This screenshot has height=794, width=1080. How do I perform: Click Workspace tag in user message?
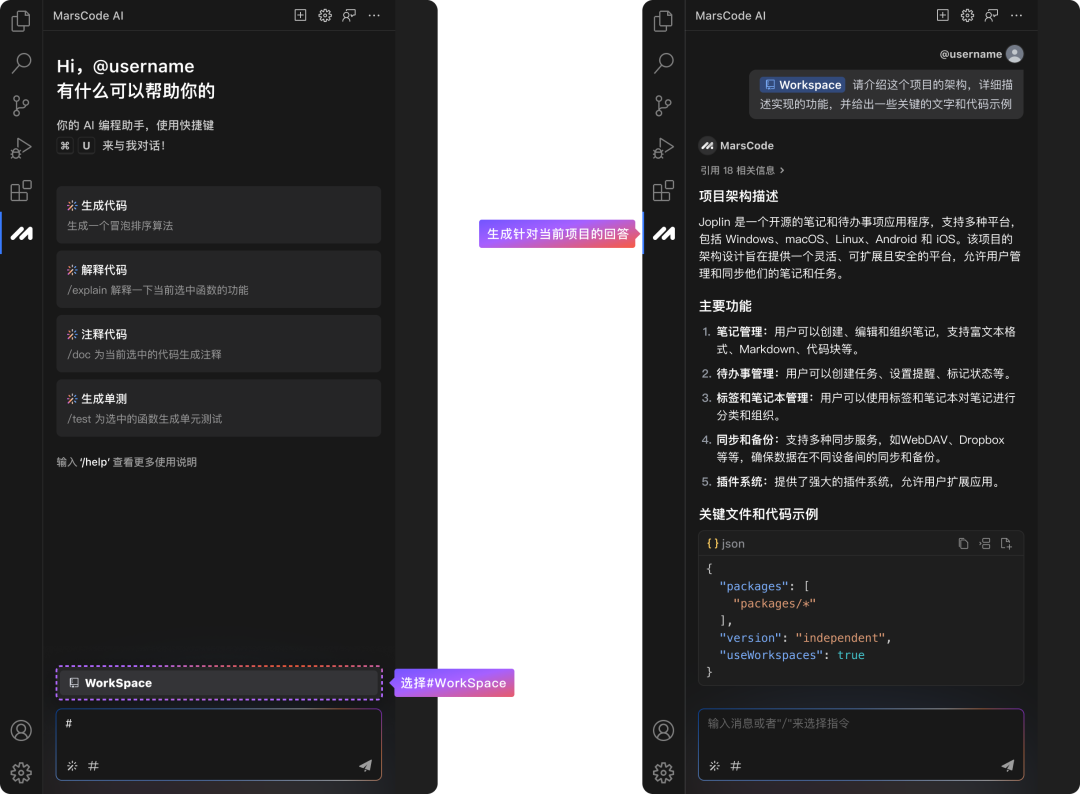pos(802,85)
